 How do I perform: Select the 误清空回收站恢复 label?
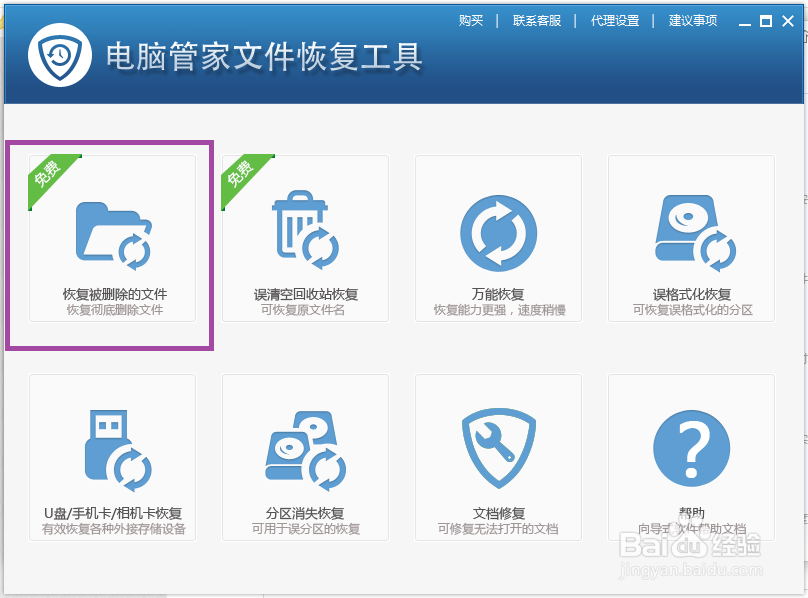tap(306, 294)
